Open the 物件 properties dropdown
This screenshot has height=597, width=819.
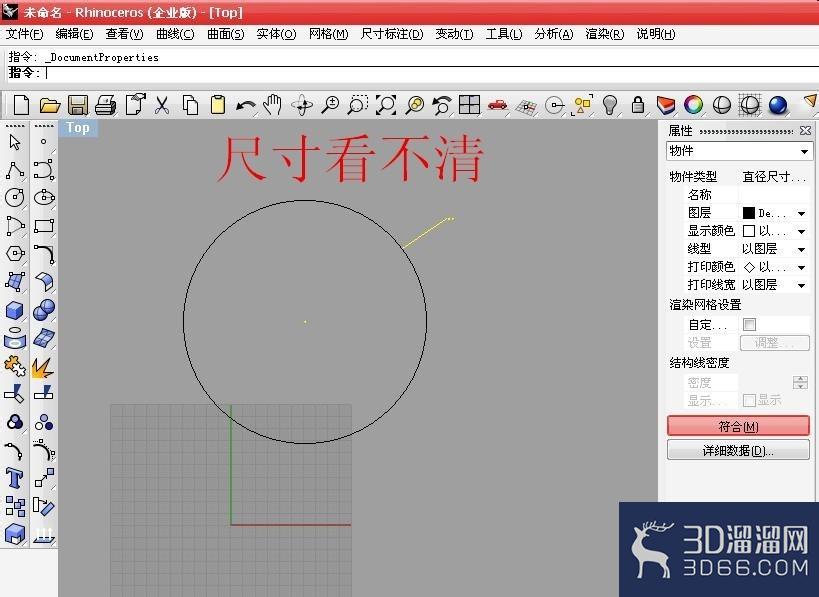click(x=739, y=151)
